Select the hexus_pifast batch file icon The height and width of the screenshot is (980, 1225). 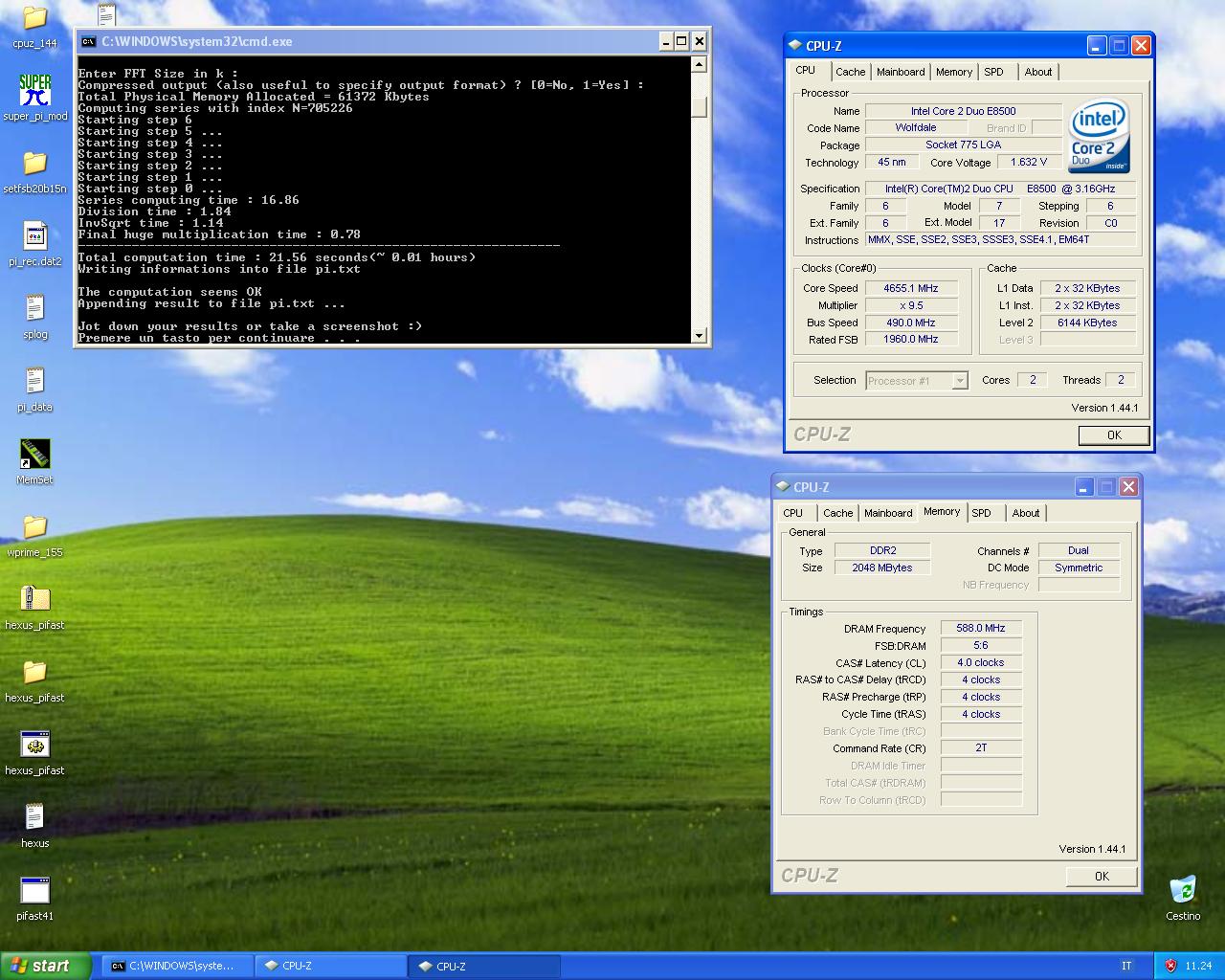click(34, 745)
